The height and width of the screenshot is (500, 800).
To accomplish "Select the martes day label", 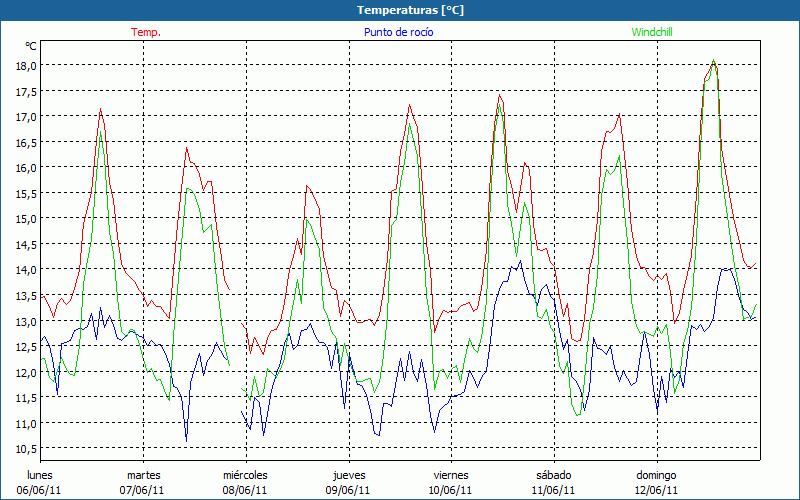I will (143, 475).
